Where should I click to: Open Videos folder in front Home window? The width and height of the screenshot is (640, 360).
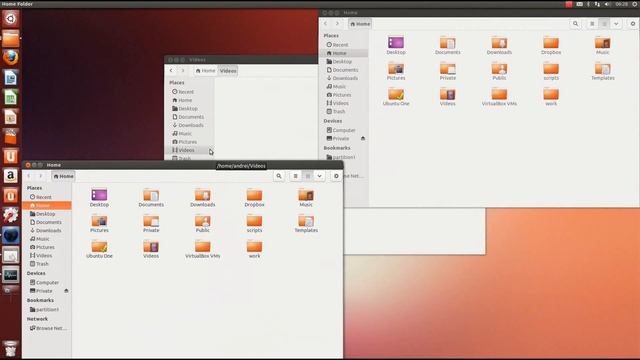click(151, 249)
